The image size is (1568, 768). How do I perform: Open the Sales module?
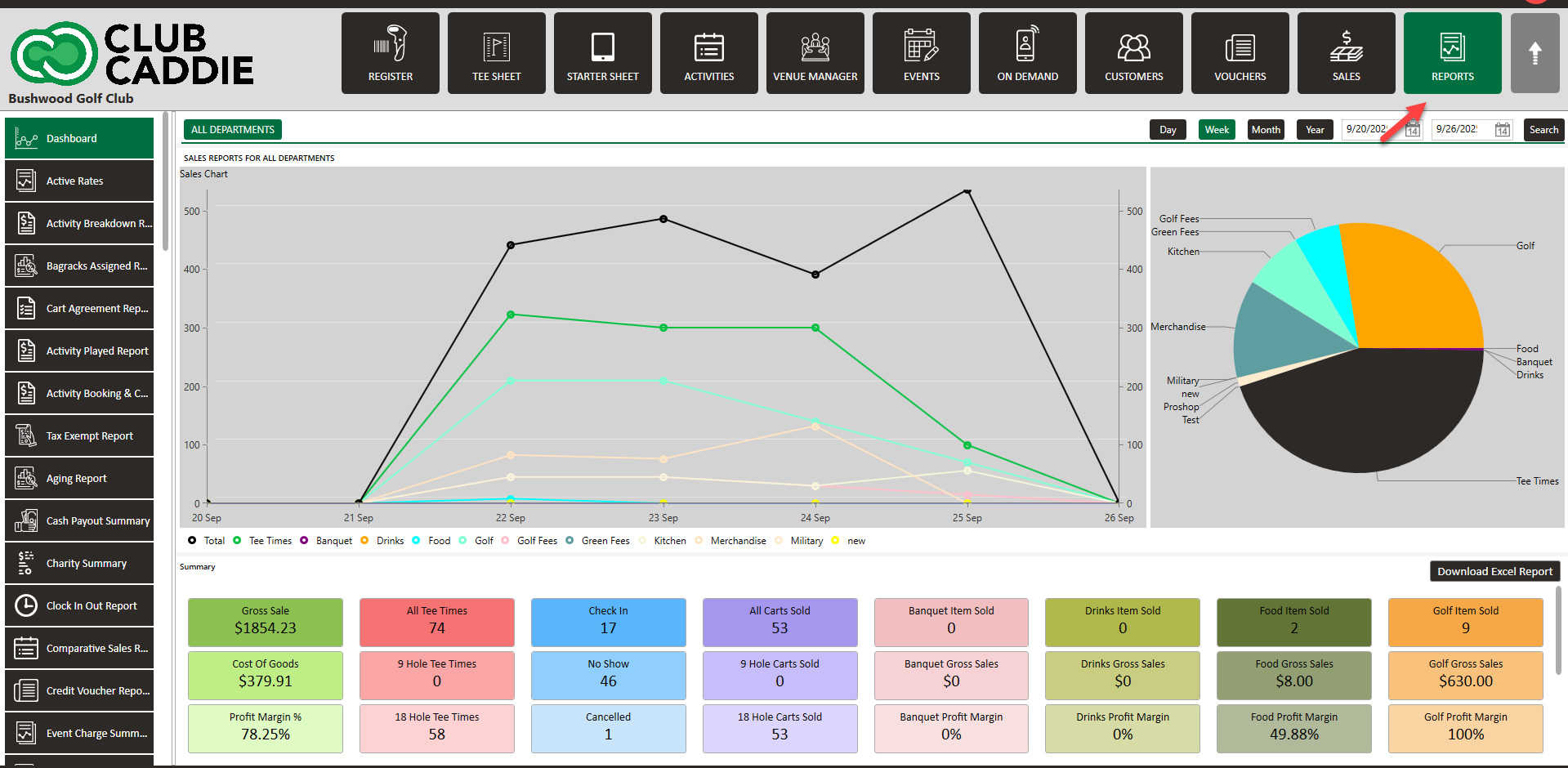coord(1346,53)
